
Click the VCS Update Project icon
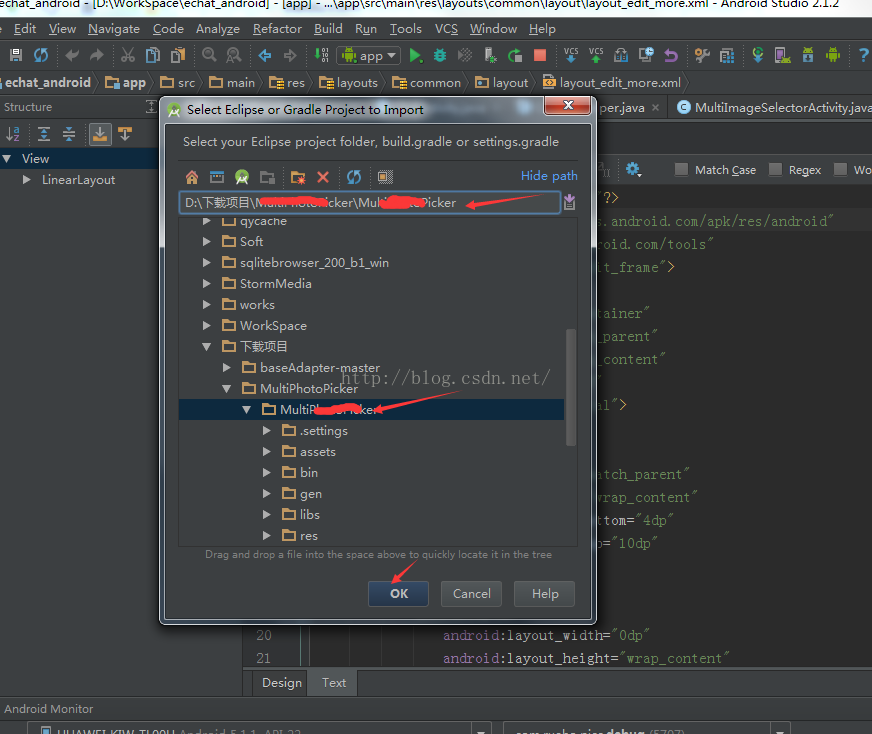pyautogui.click(x=571, y=55)
